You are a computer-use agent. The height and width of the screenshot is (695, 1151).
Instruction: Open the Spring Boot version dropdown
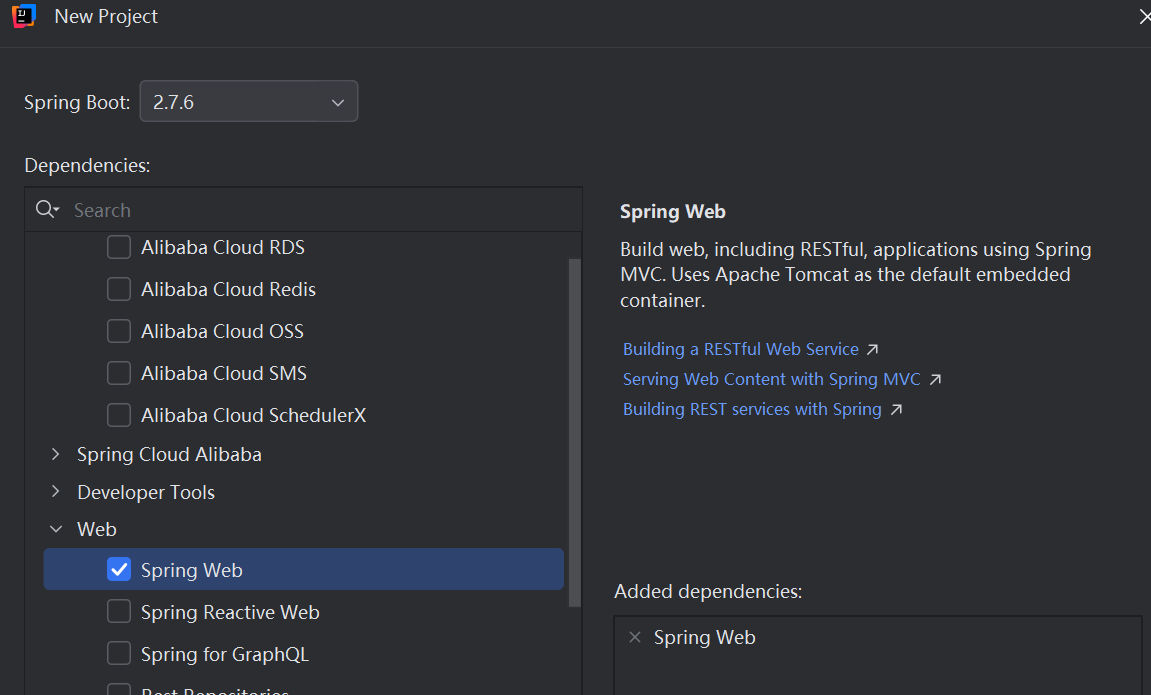coord(249,101)
